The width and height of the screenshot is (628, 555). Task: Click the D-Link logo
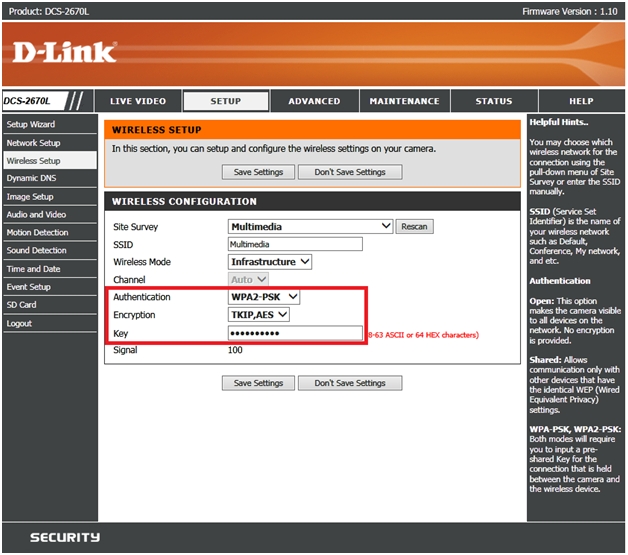click(64, 52)
